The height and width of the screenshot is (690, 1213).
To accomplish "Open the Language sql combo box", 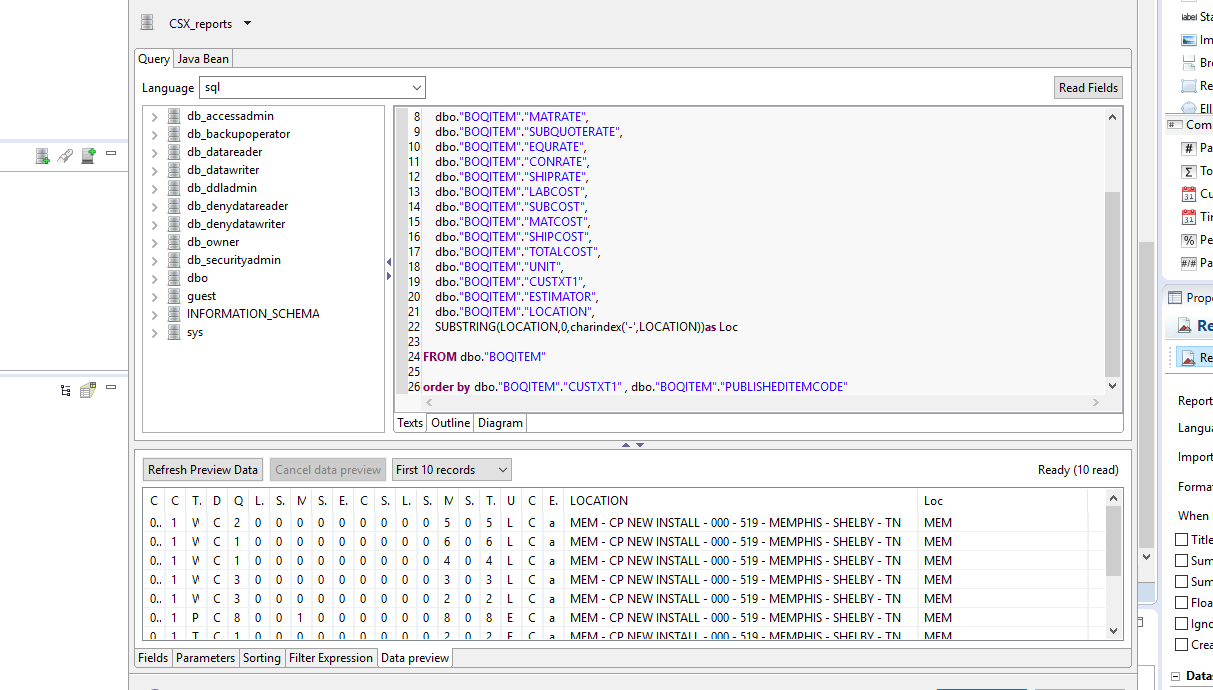I will [x=312, y=87].
